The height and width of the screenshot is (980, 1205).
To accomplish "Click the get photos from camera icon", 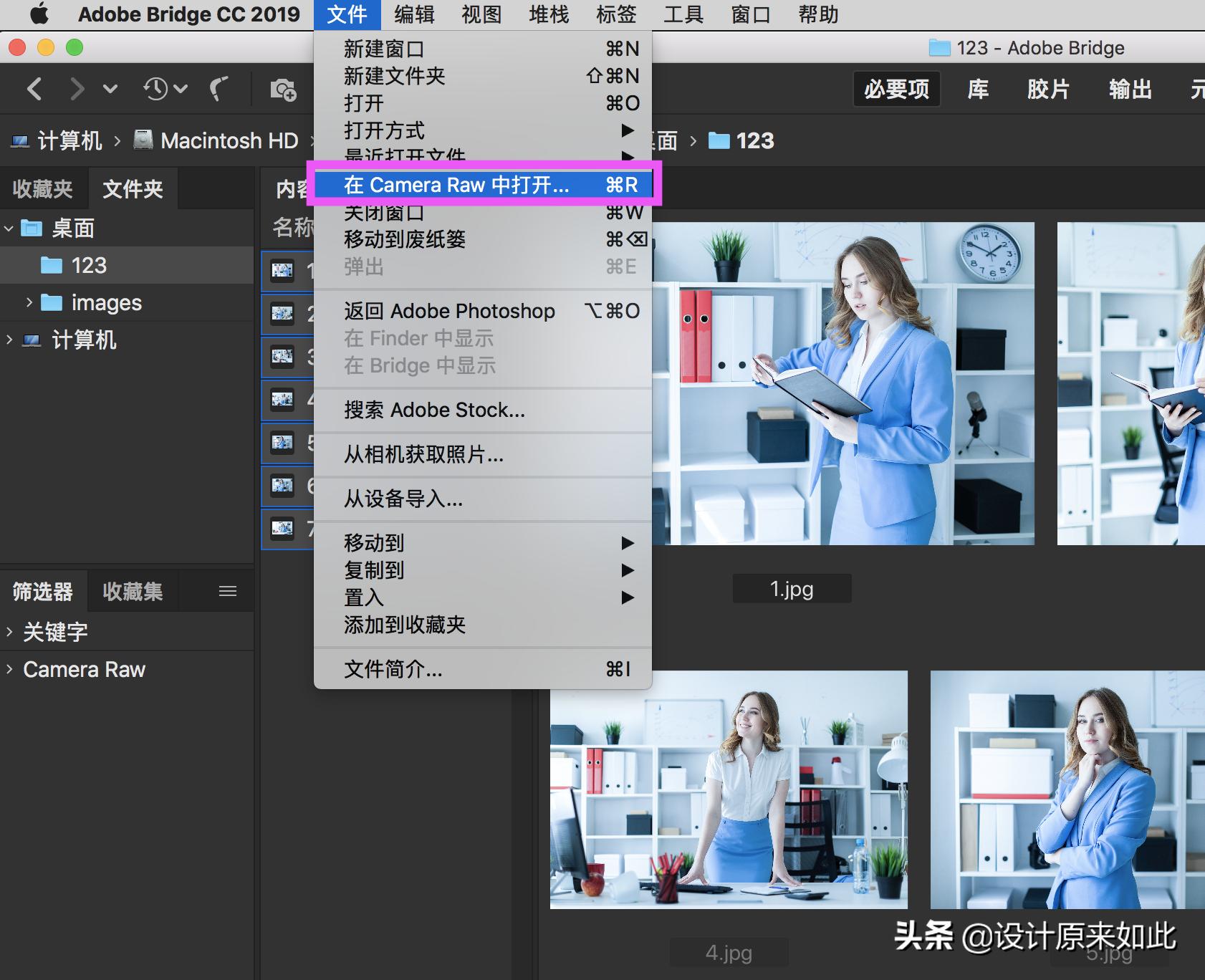I will [283, 90].
